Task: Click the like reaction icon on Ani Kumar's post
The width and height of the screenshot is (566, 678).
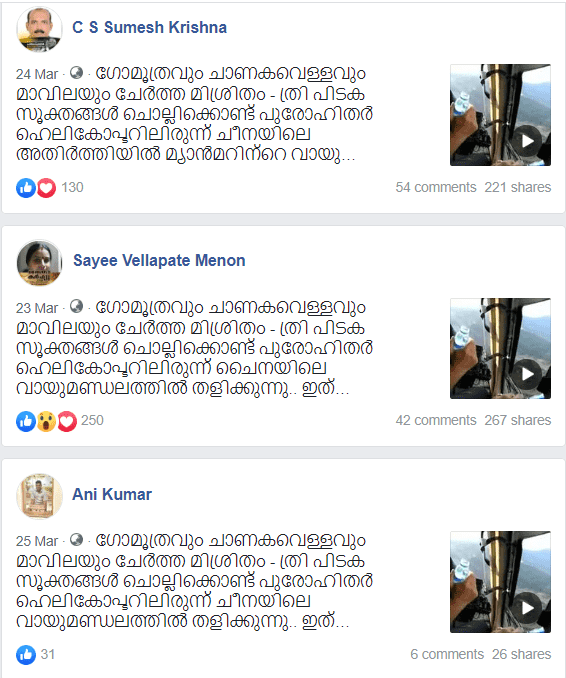Action: coord(26,655)
